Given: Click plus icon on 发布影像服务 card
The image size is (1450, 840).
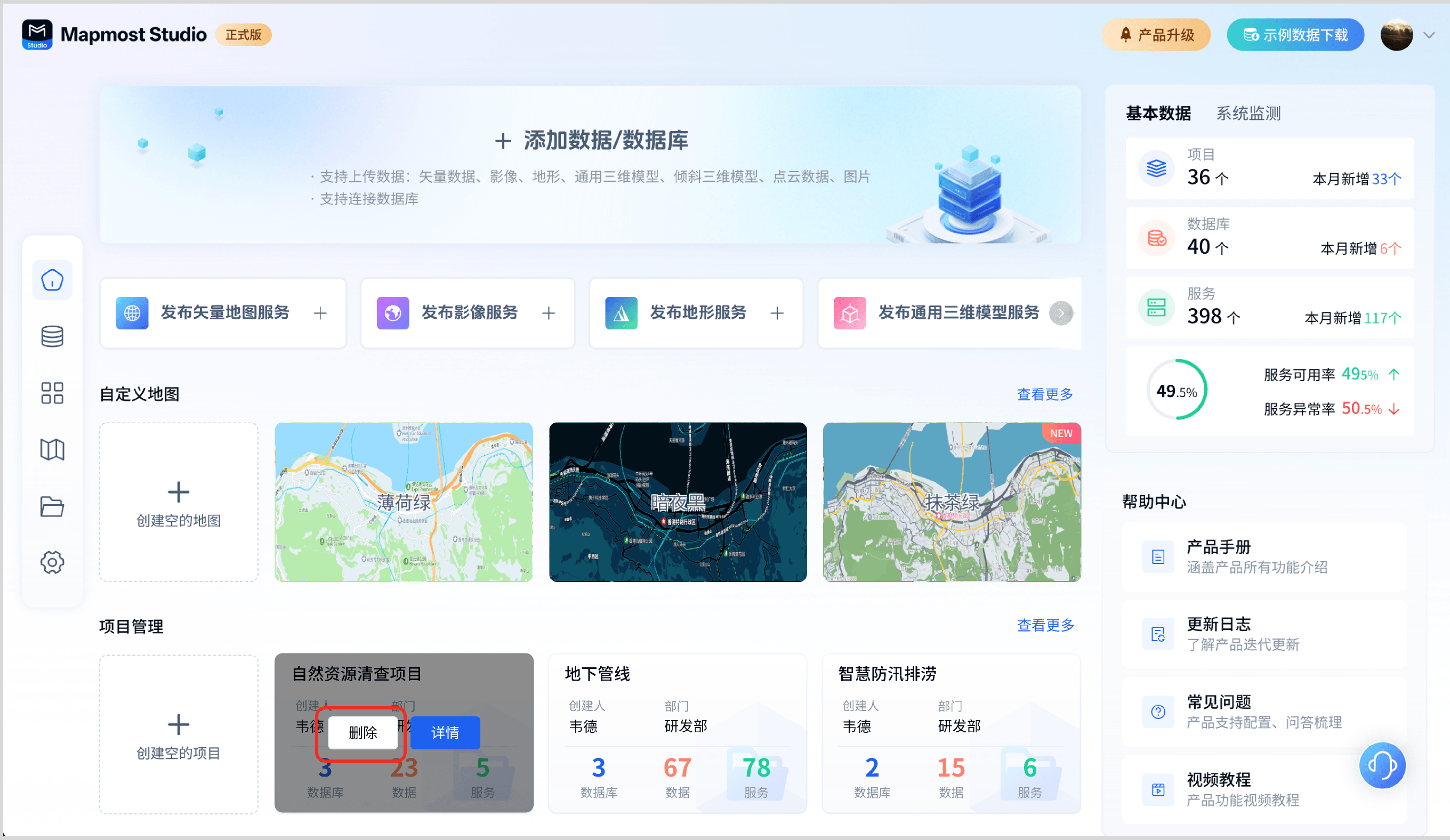Looking at the screenshot, I should coord(549,313).
